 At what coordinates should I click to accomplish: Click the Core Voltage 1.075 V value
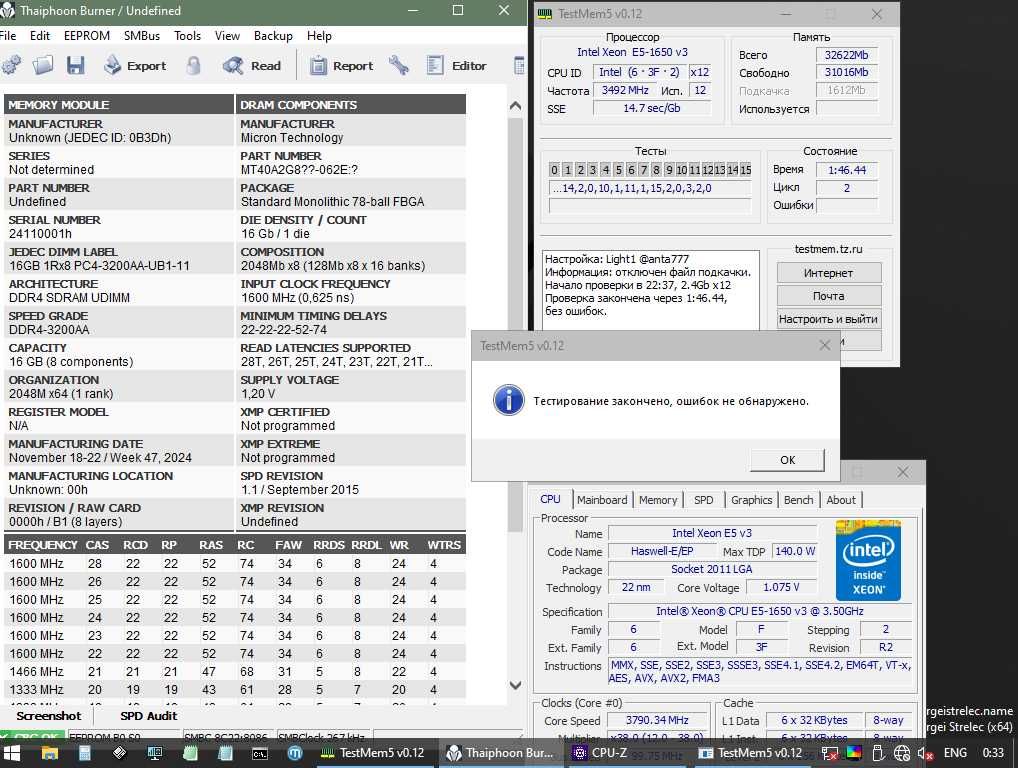[x=781, y=587]
